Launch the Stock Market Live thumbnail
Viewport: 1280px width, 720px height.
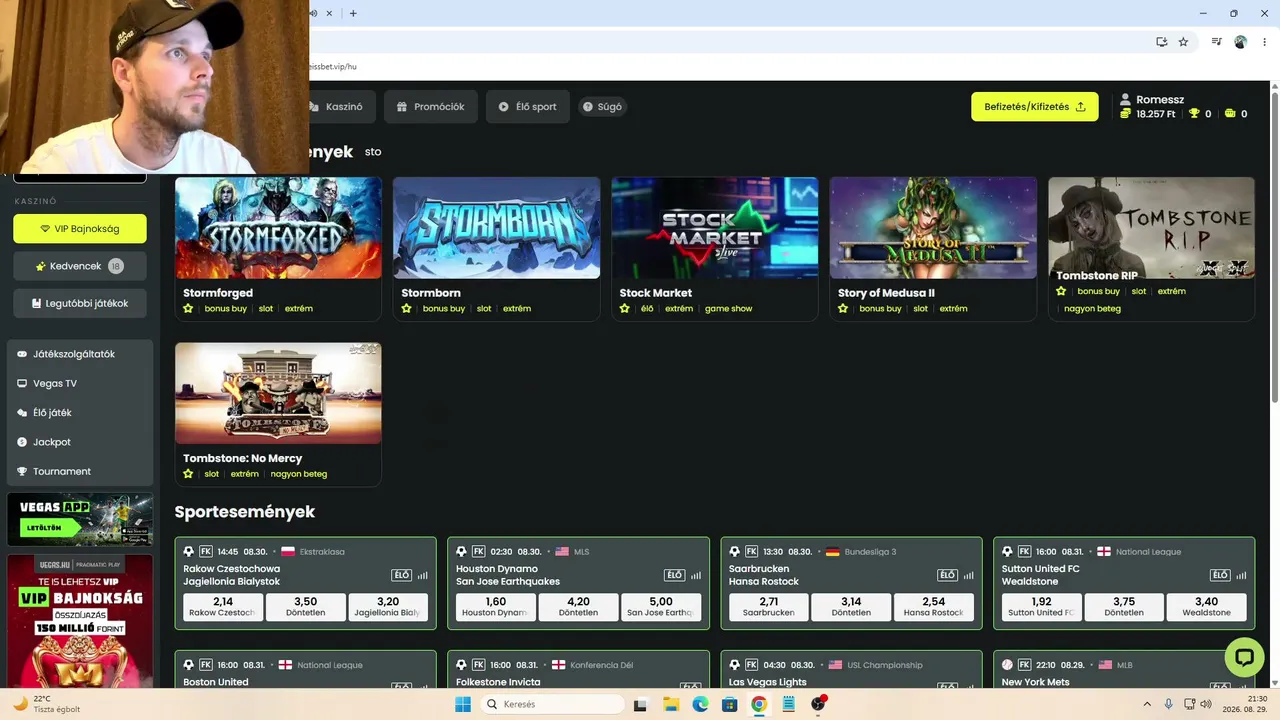click(715, 228)
